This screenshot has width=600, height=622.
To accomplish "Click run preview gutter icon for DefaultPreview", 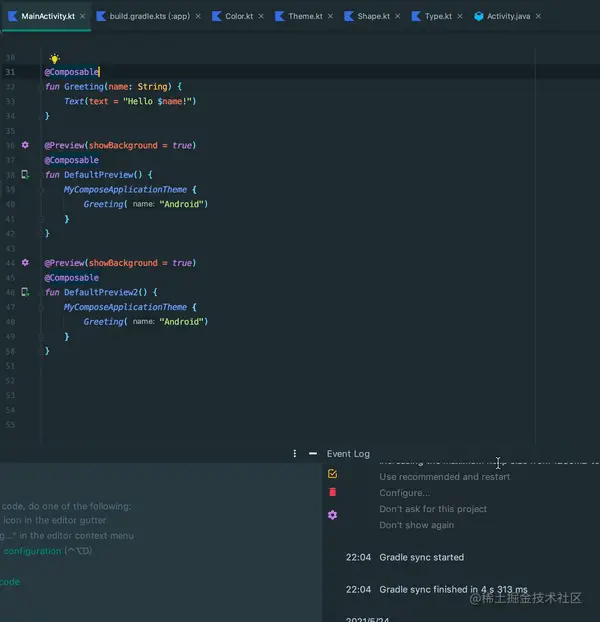I will click(x=25, y=174).
